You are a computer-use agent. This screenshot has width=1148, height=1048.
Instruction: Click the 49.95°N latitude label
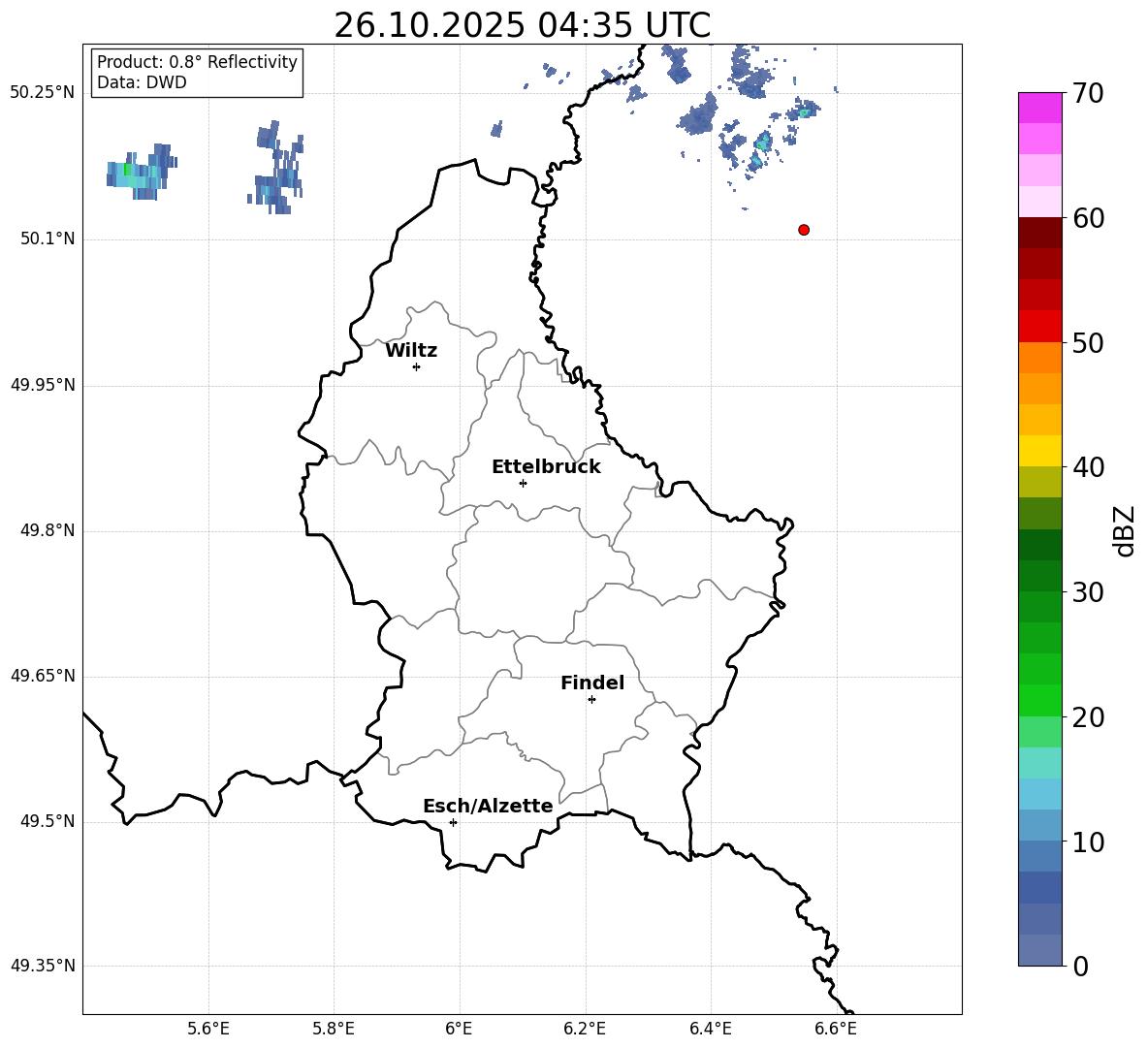click(43, 384)
